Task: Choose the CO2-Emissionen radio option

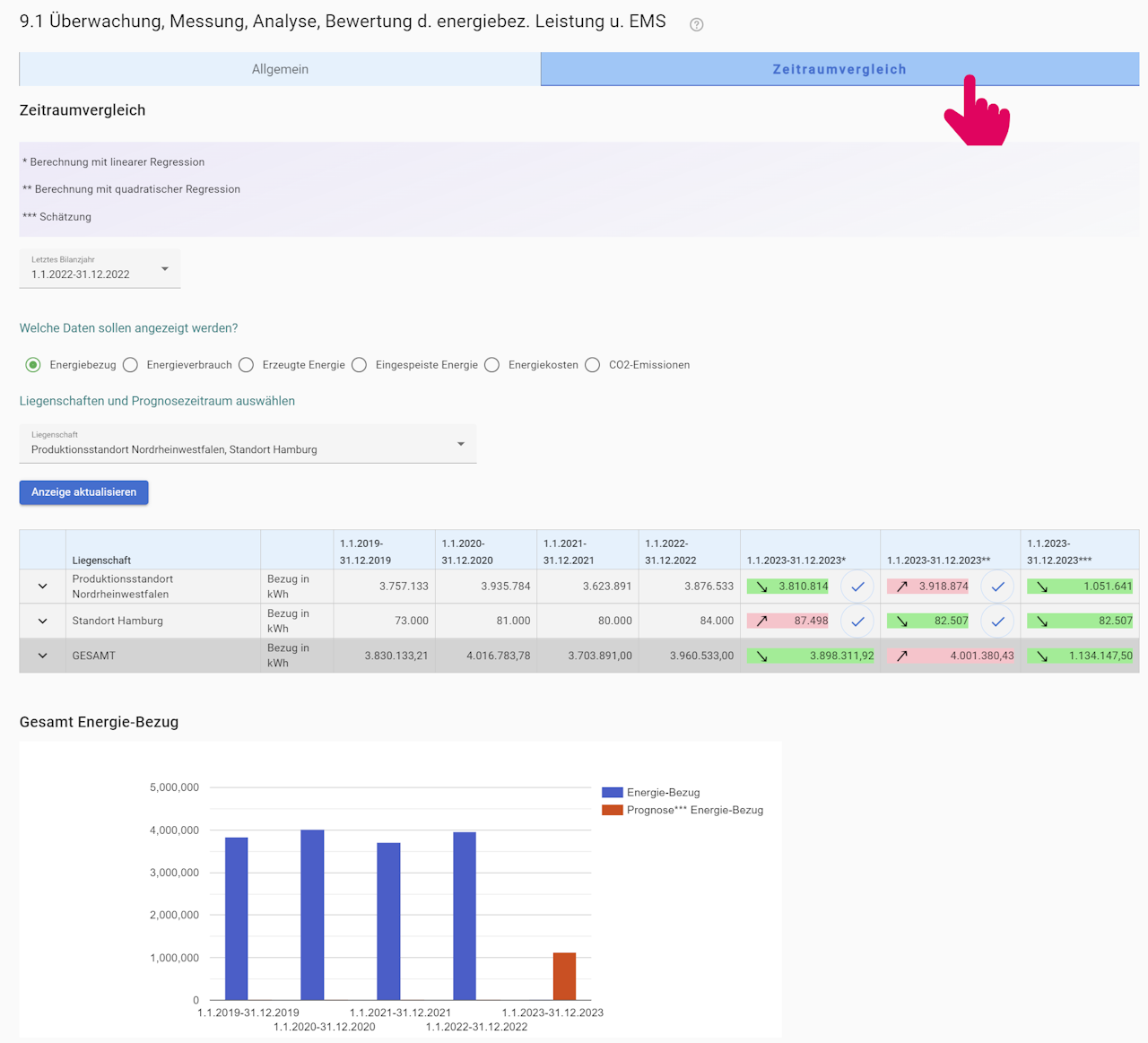Action: (x=593, y=365)
